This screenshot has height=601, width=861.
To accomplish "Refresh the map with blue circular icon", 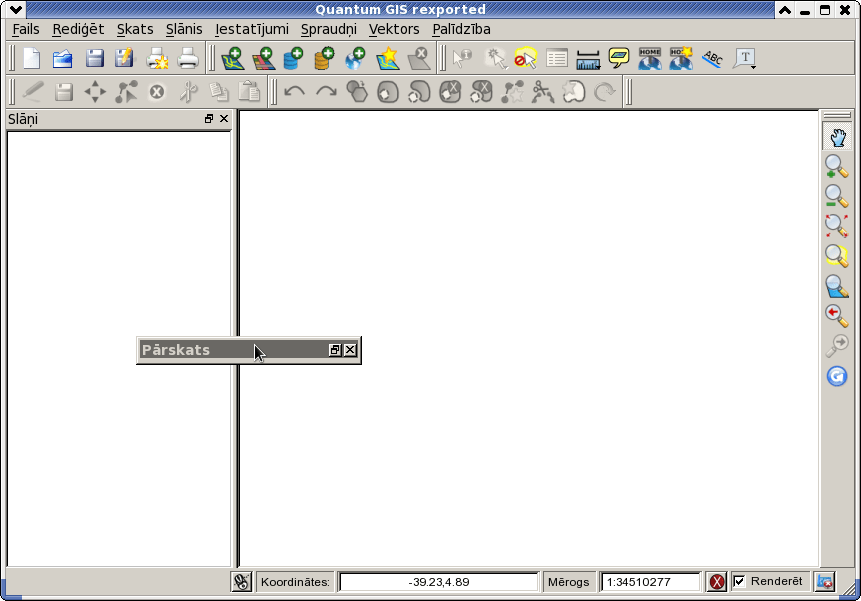I will 837,376.
